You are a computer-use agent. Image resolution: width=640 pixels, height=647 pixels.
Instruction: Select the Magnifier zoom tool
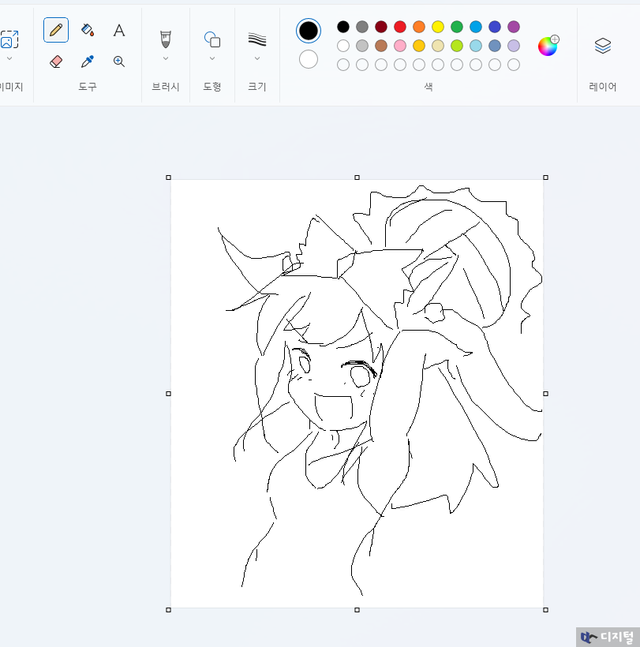119,61
